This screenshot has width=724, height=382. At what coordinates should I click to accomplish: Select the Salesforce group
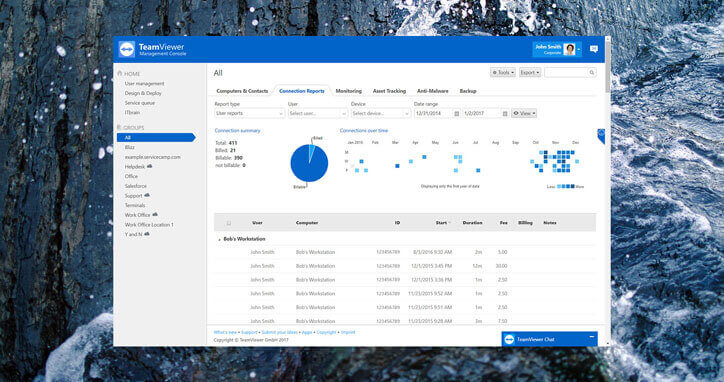click(x=136, y=186)
